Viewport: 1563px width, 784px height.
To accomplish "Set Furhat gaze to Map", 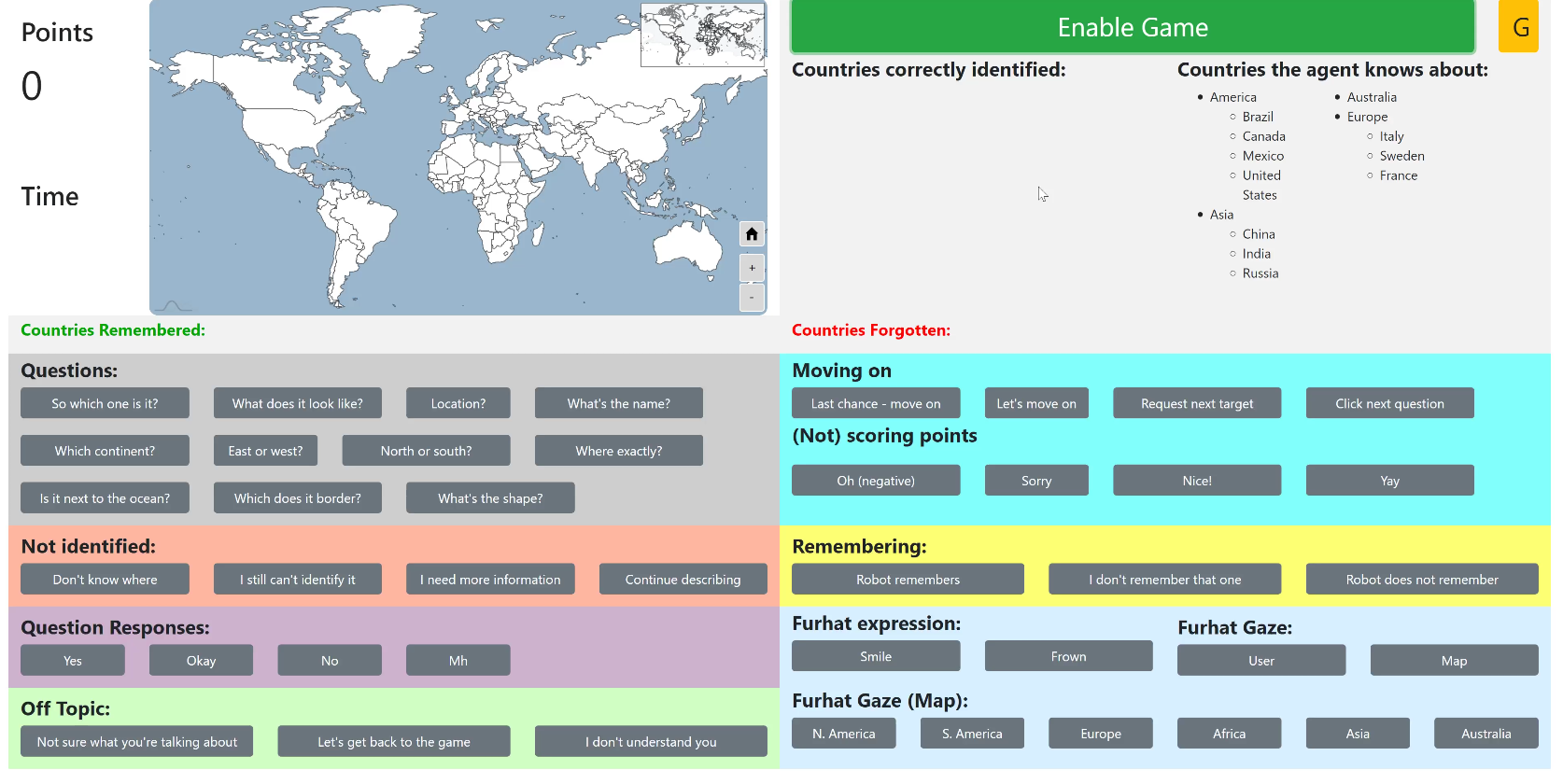I will coord(1454,661).
